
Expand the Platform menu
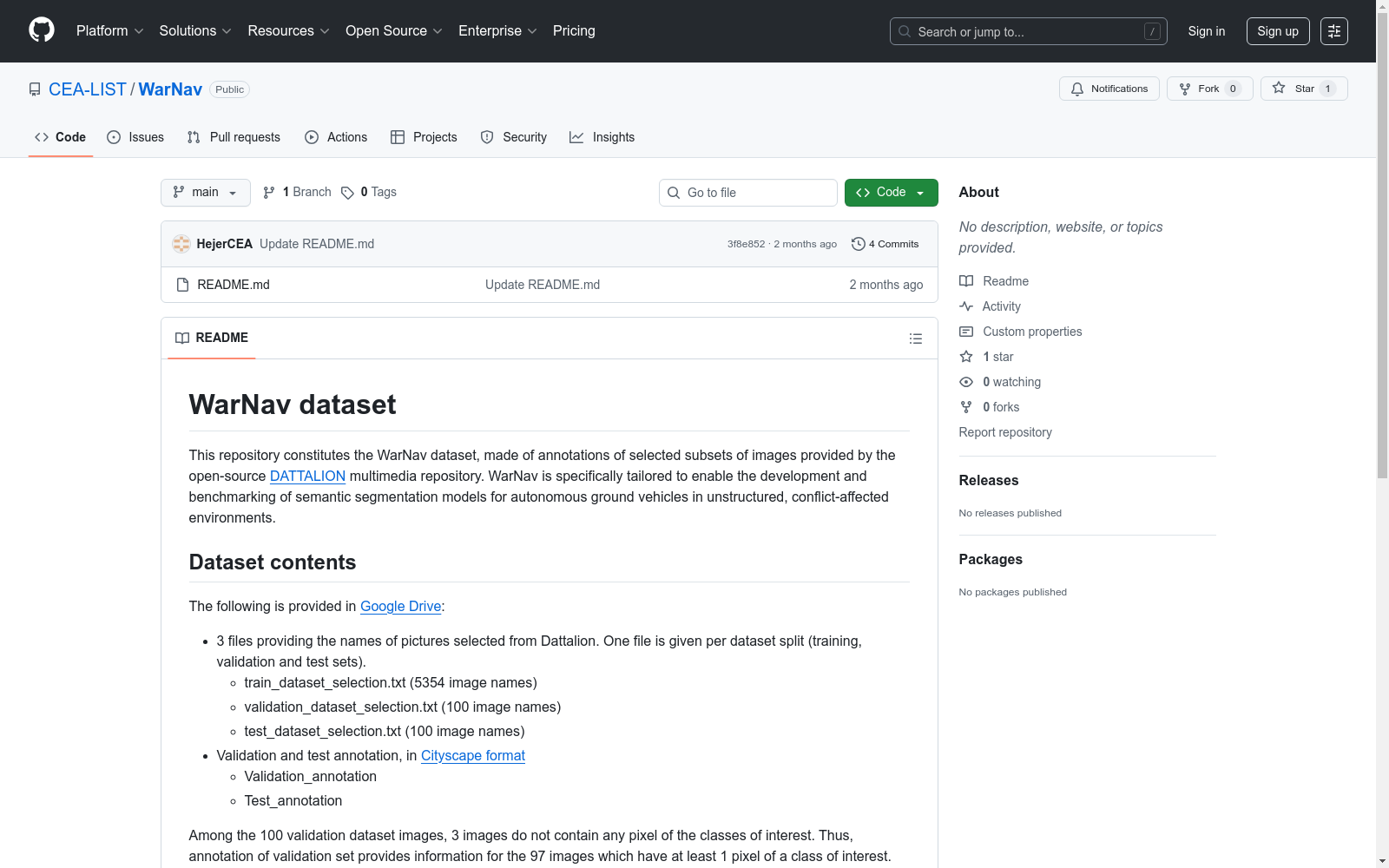(109, 31)
